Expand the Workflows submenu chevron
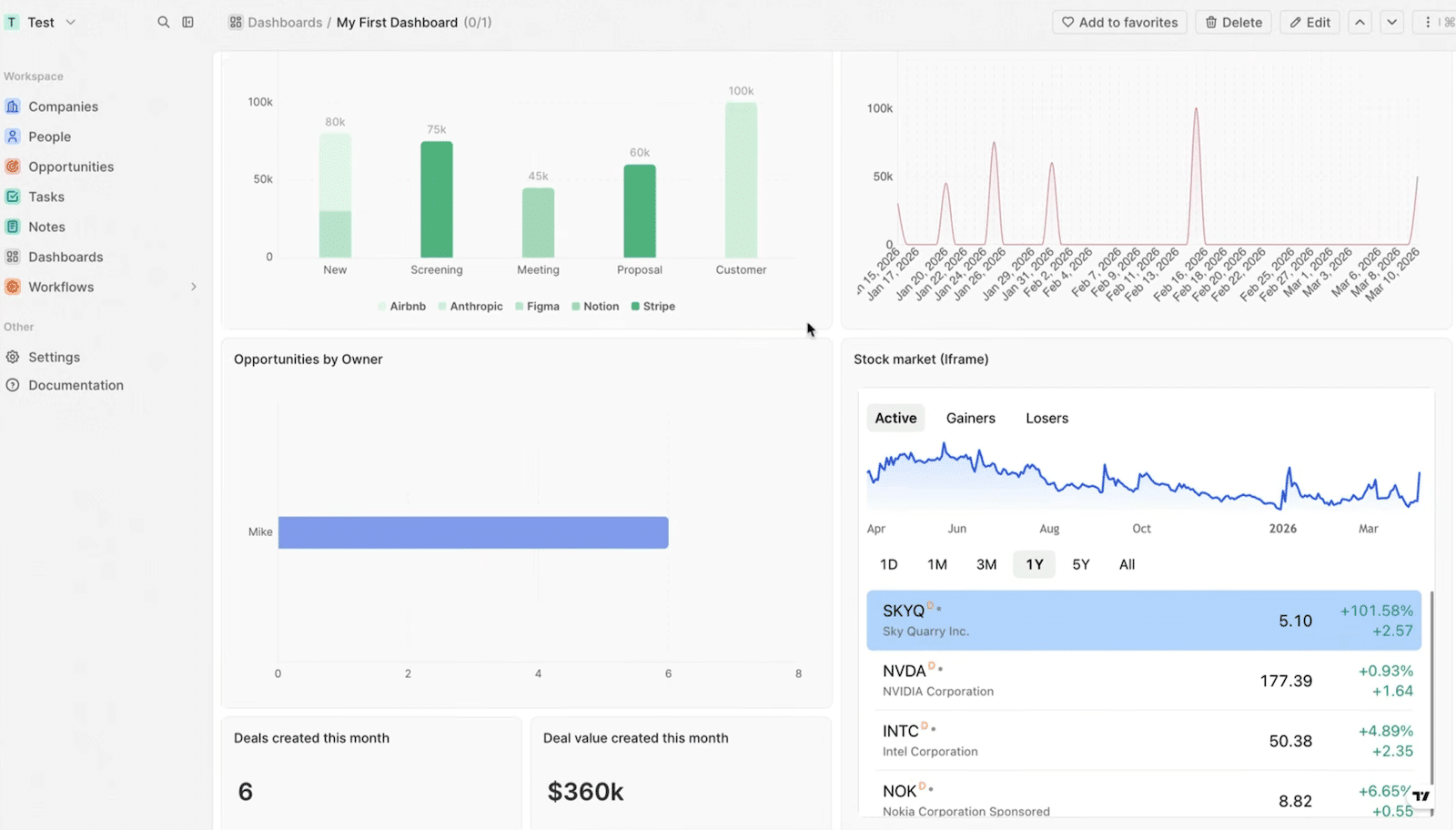The height and width of the screenshot is (830, 1456). (193, 287)
